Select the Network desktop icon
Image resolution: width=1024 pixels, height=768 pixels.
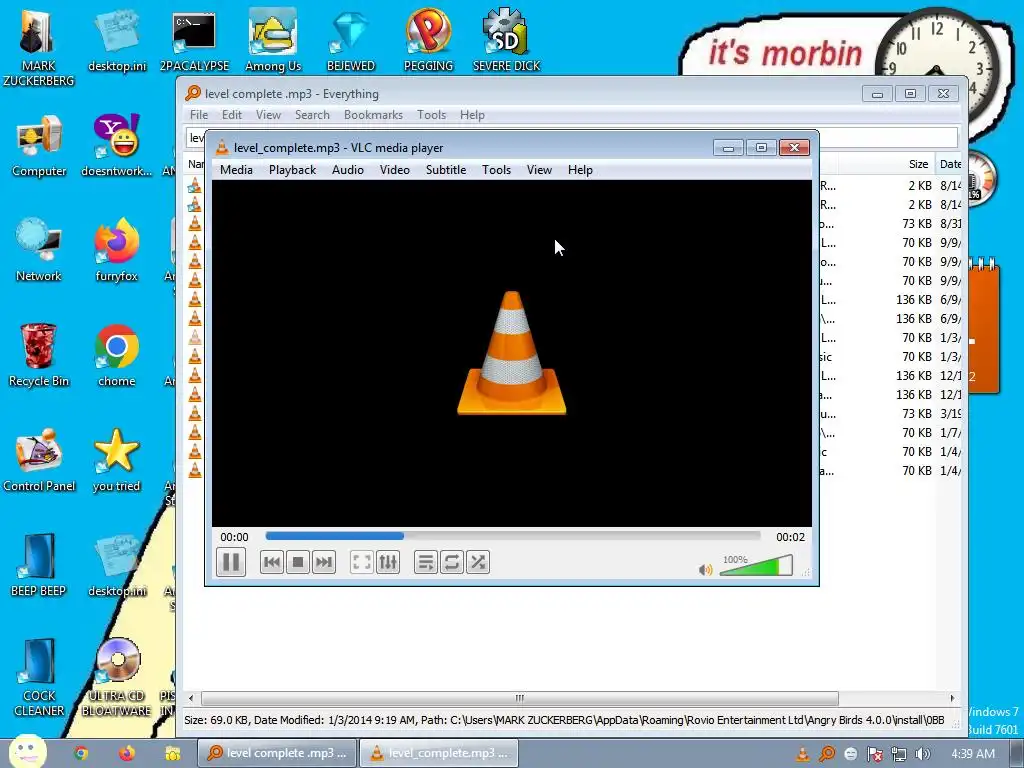tap(39, 251)
